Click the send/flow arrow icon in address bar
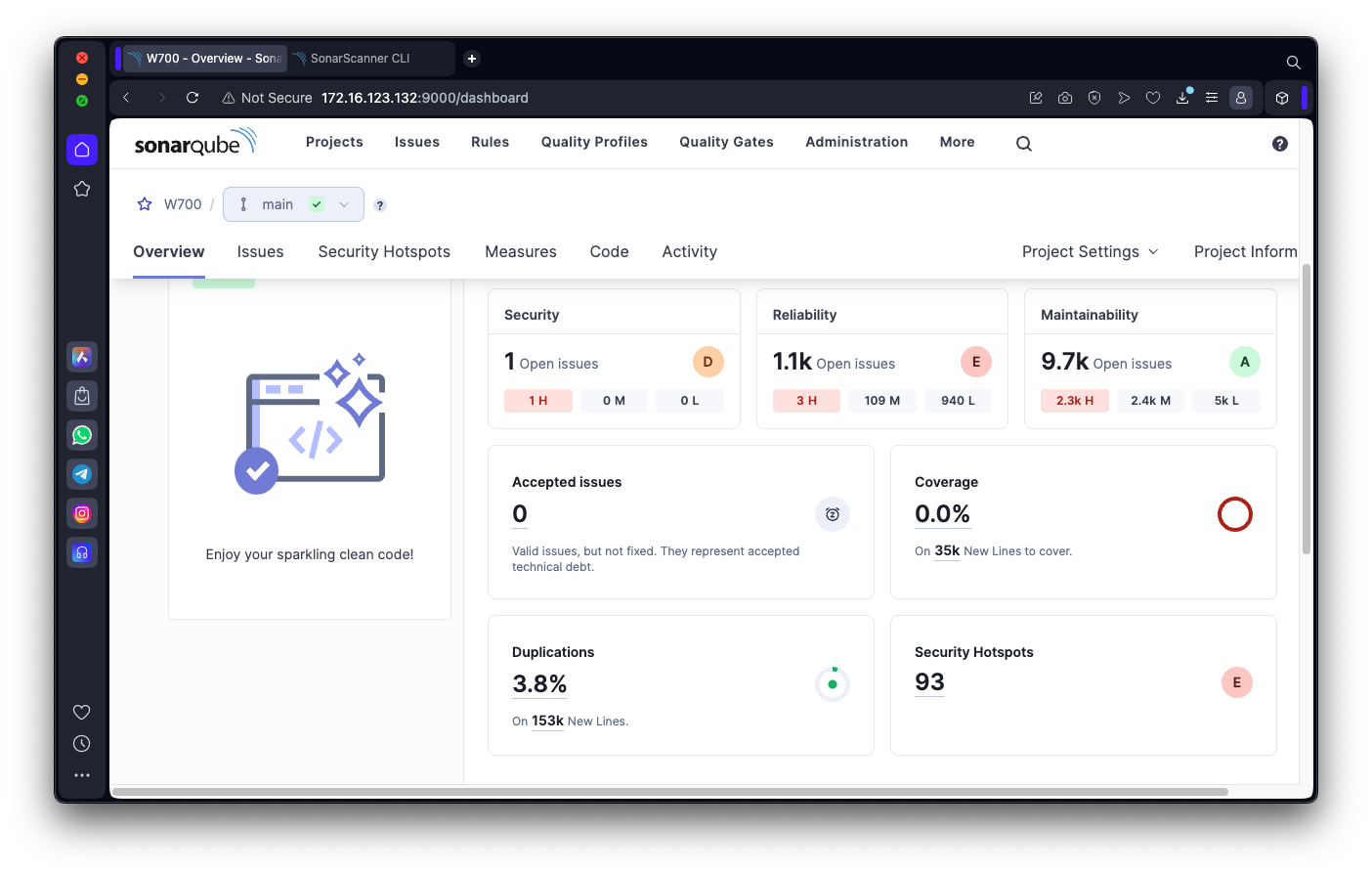Image resolution: width=1372 pixels, height=875 pixels. 1124,98
